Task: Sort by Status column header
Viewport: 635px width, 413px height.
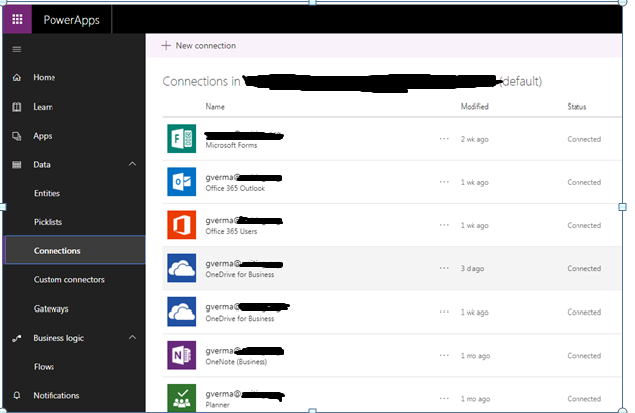Action: click(x=577, y=106)
